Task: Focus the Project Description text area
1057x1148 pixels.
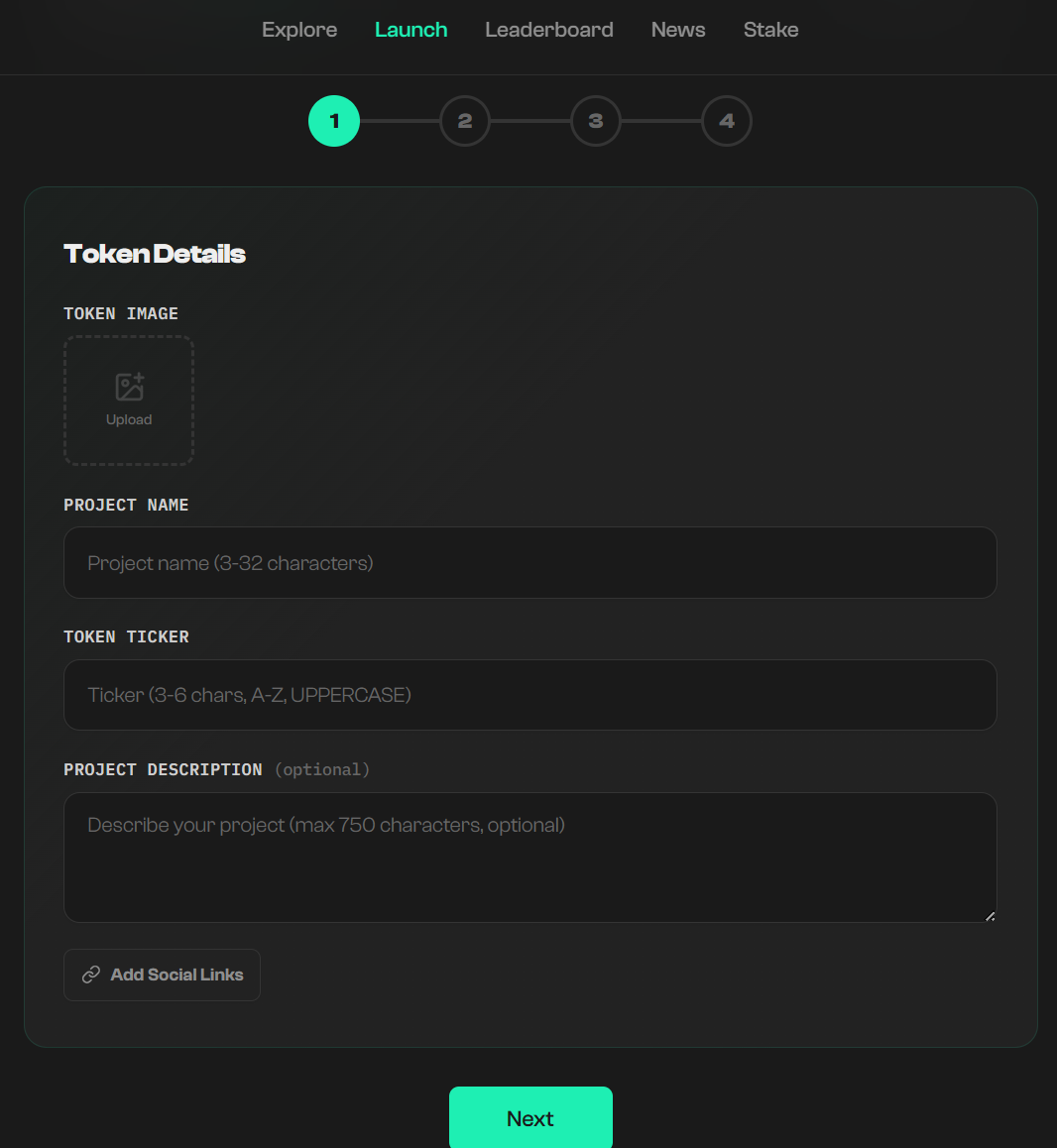Action: (530, 858)
